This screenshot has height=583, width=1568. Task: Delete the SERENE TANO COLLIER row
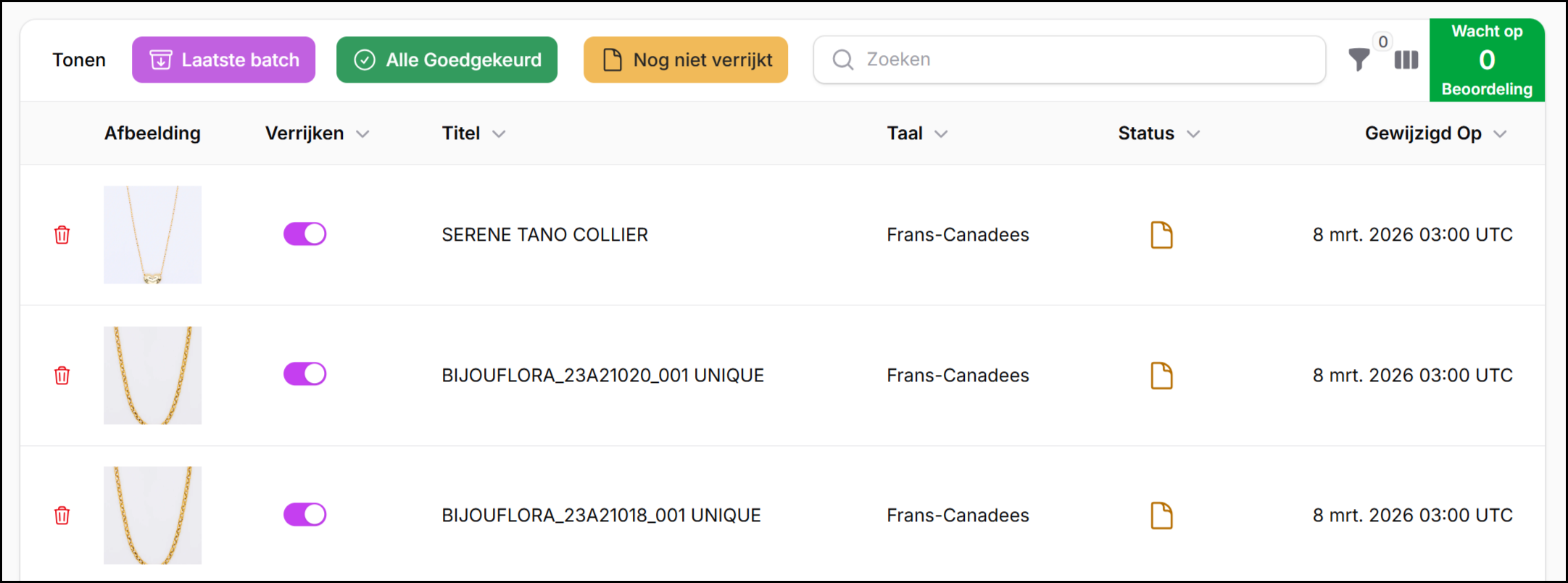62,235
